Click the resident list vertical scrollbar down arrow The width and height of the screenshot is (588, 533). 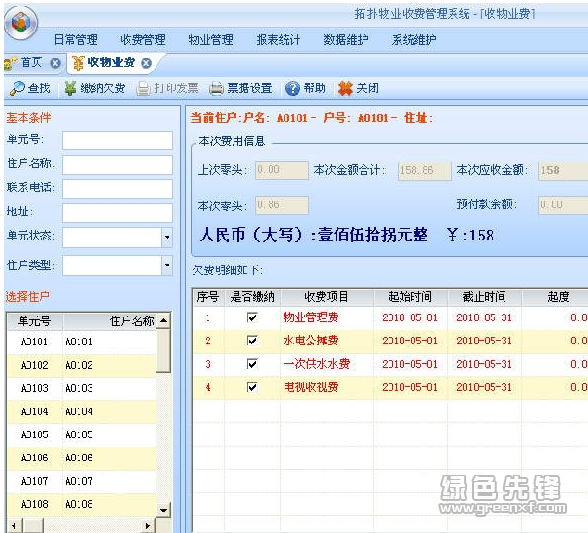pyautogui.click(x=164, y=510)
